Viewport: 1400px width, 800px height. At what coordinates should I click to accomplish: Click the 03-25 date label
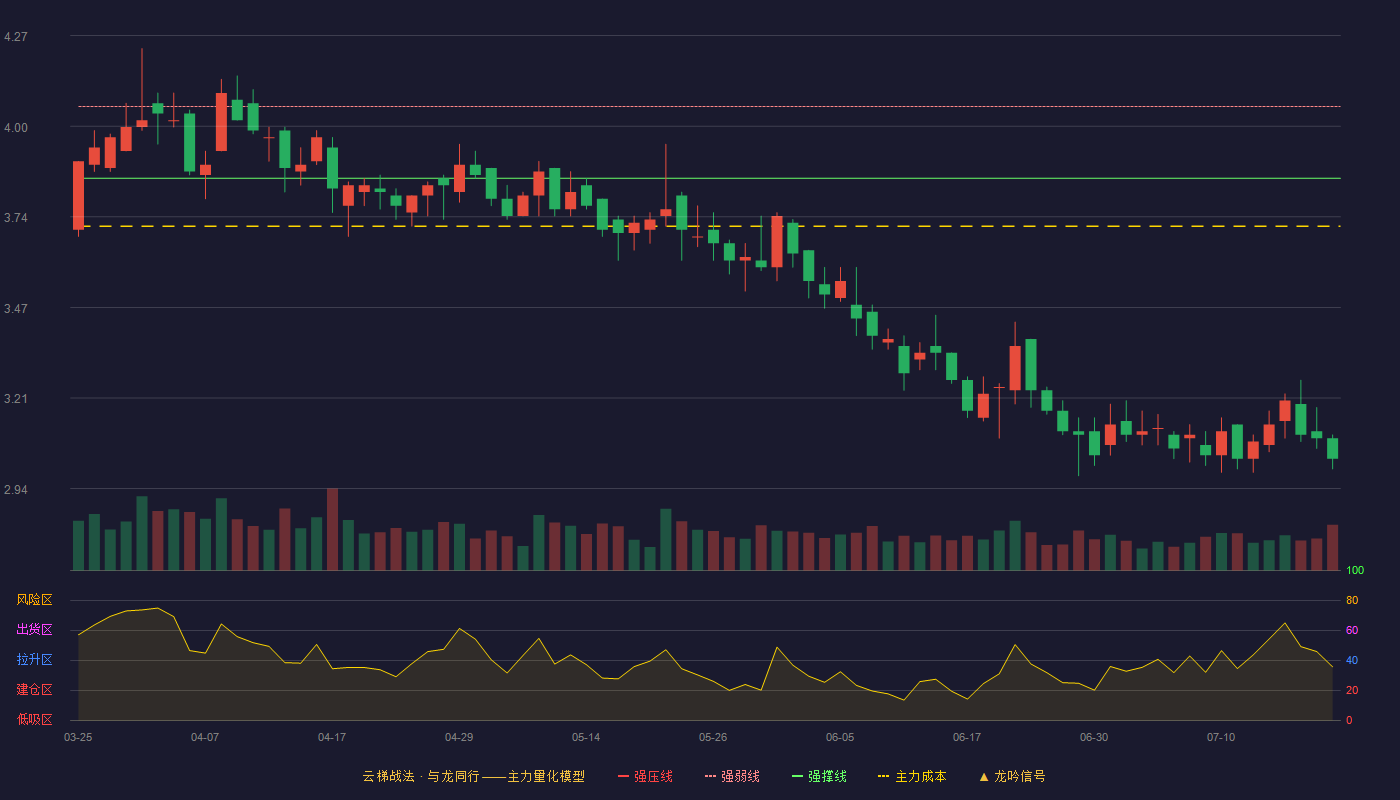click(78, 737)
